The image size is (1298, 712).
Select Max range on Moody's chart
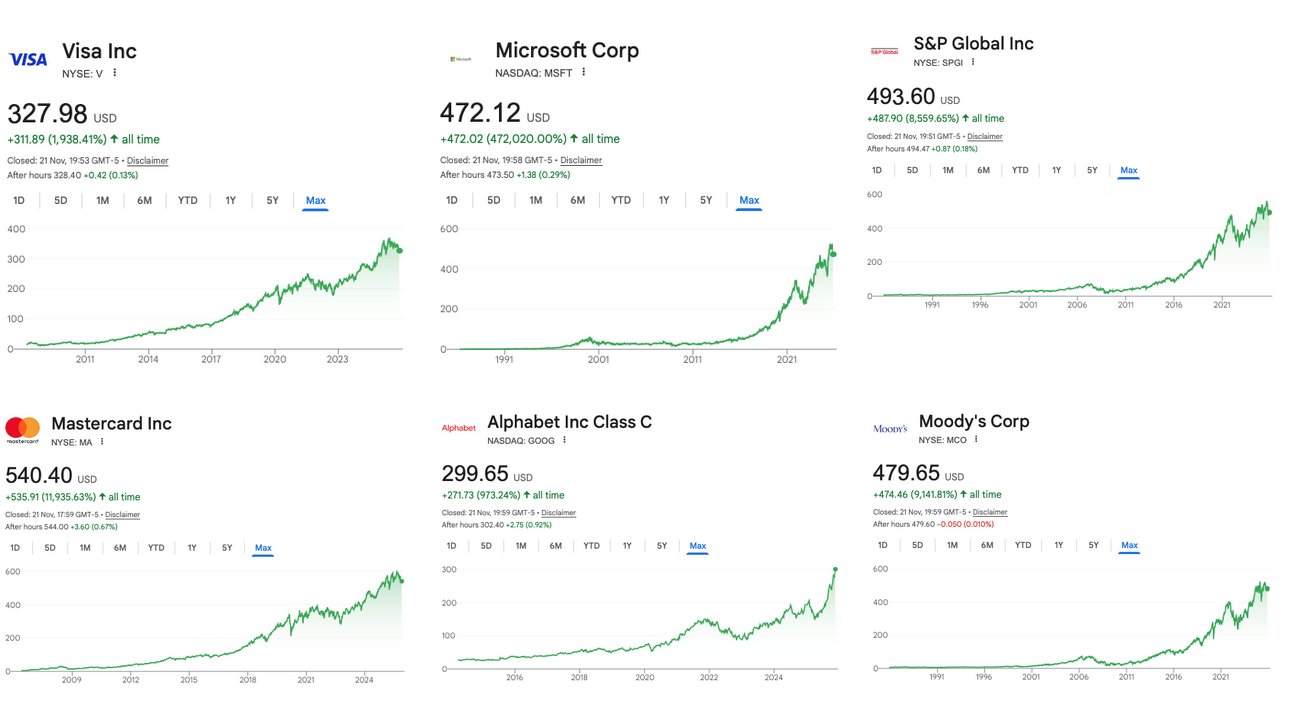click(x=1129, y=545)
